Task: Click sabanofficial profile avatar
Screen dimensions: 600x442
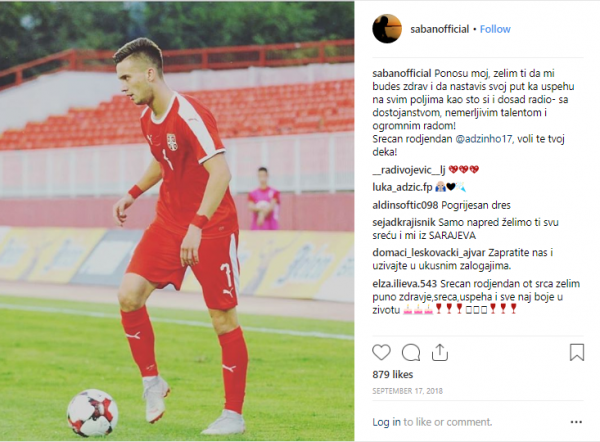Action: 387,29
